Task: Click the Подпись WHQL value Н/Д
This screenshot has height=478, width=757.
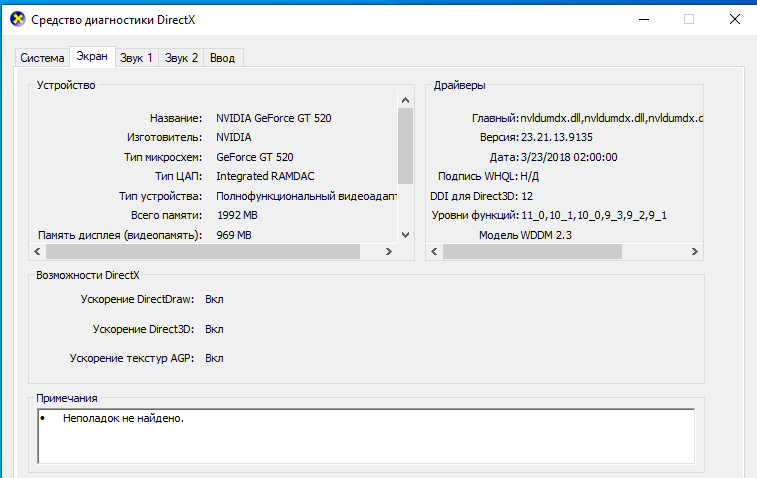Action: [x=530, y=176]
